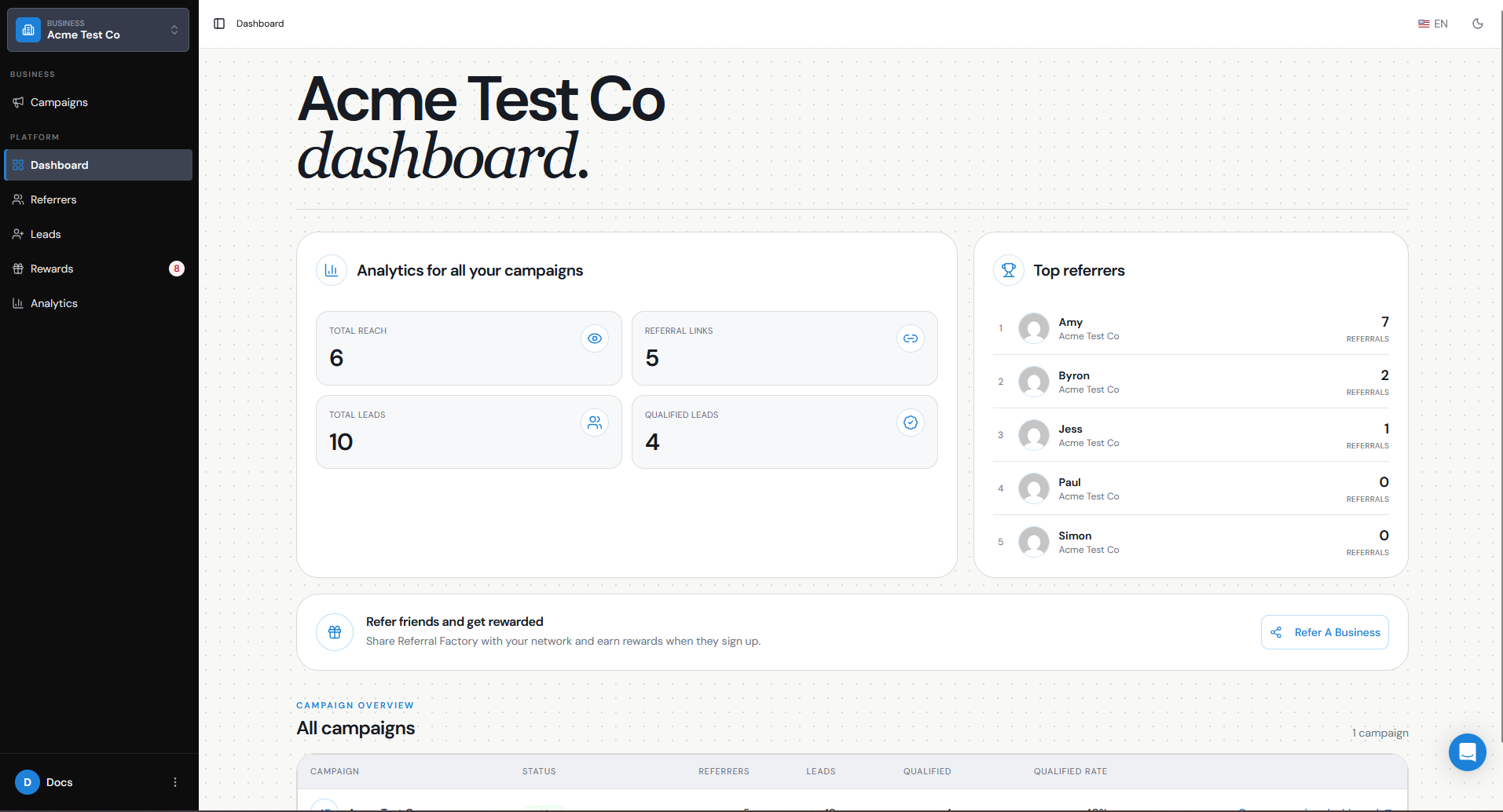This screenshot has height=812, width=1503.
Task: Click the Campaign column header
Action: 335,771
